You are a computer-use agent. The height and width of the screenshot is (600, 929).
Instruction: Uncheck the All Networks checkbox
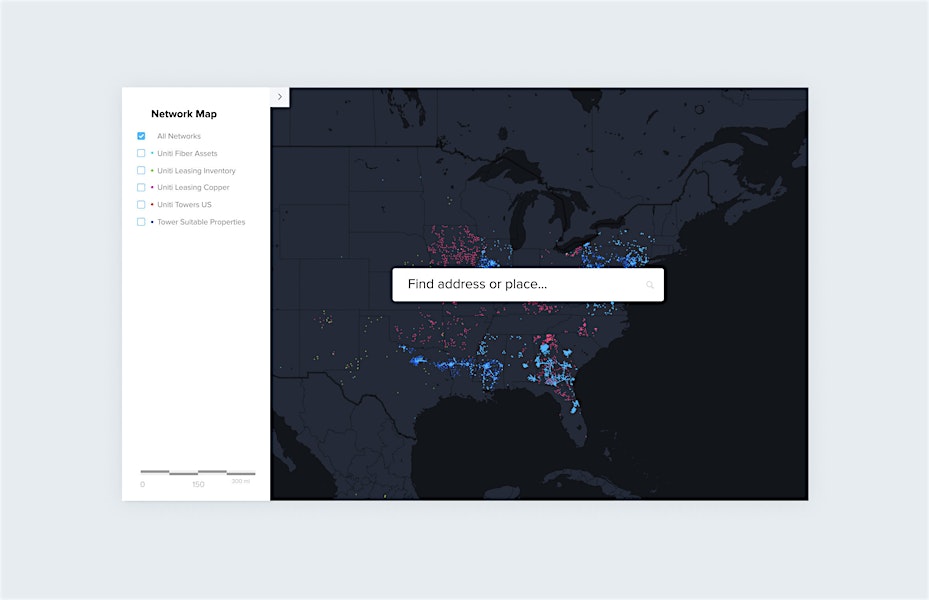coord(141,136)
